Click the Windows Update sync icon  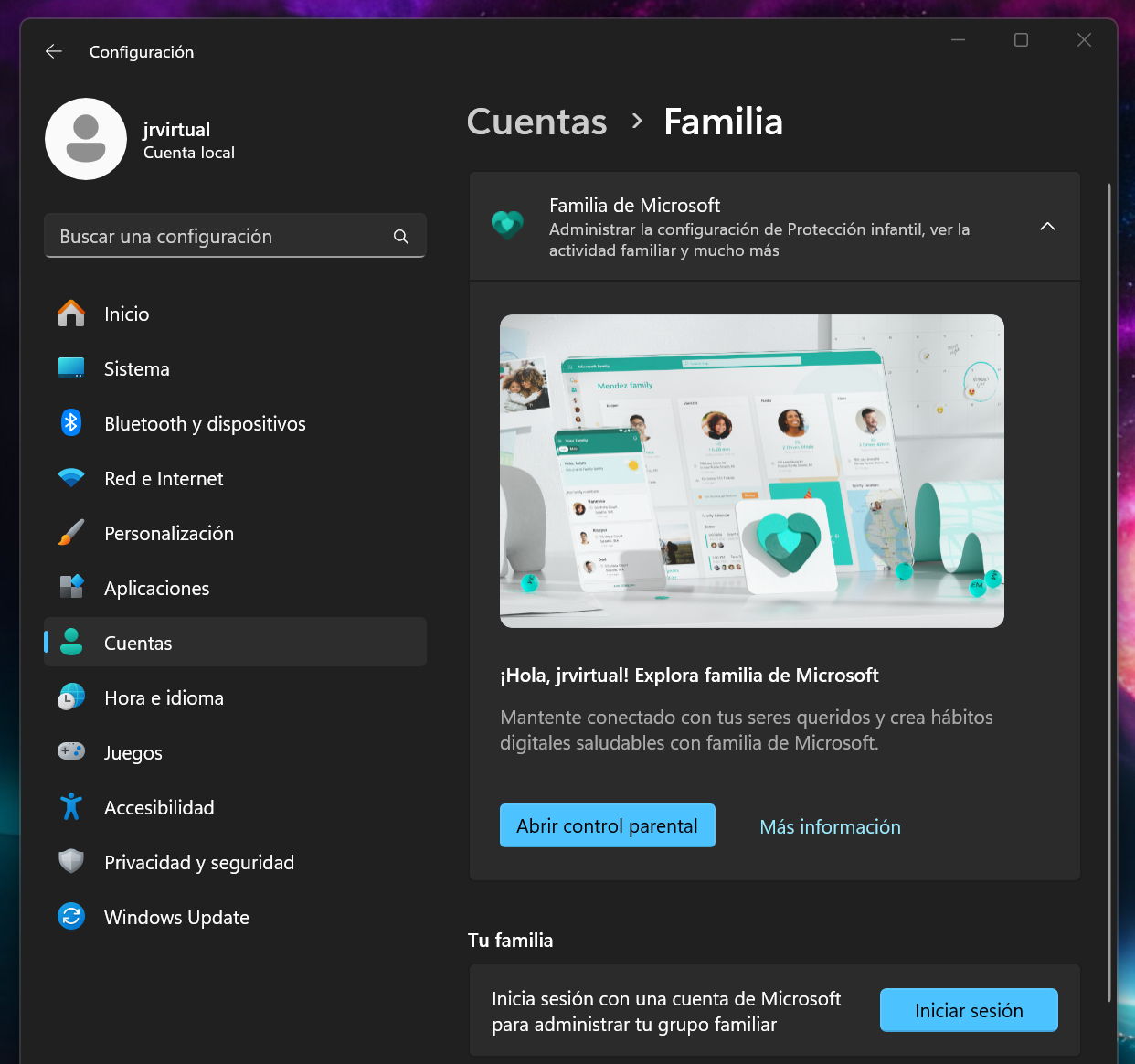tap(71, 916)
